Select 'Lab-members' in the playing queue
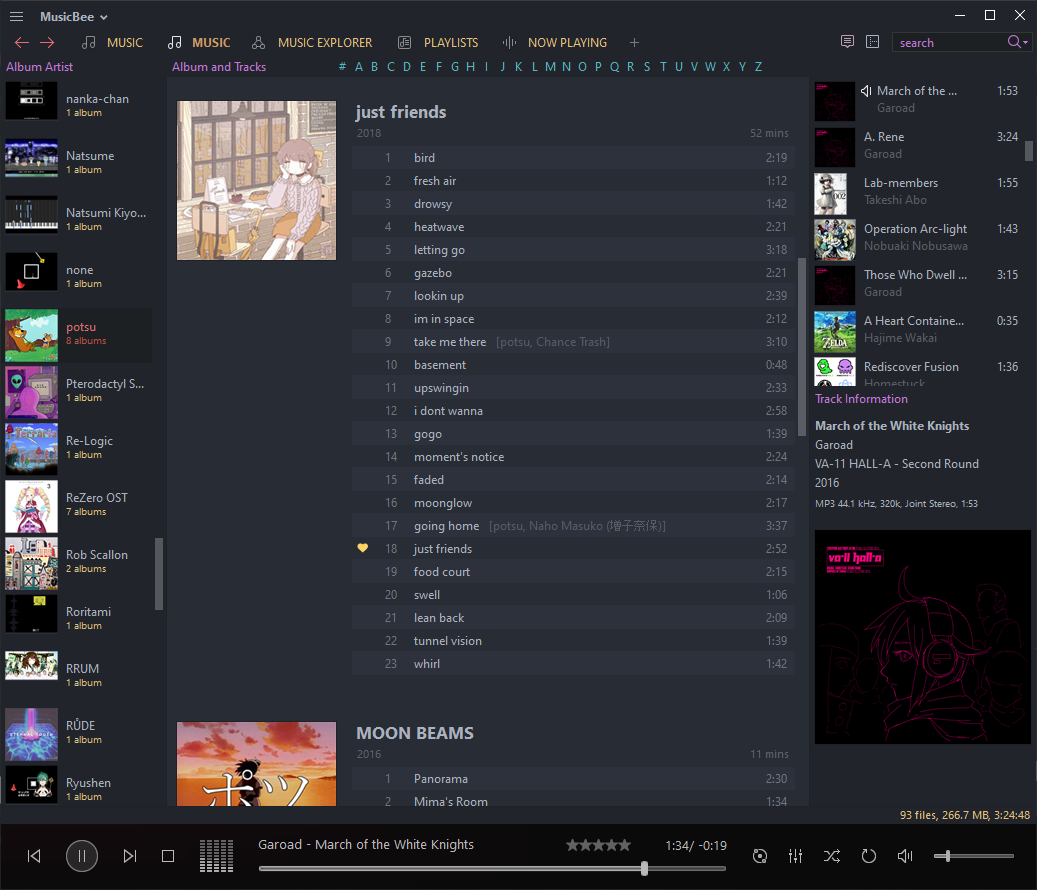 coord(918,192)
